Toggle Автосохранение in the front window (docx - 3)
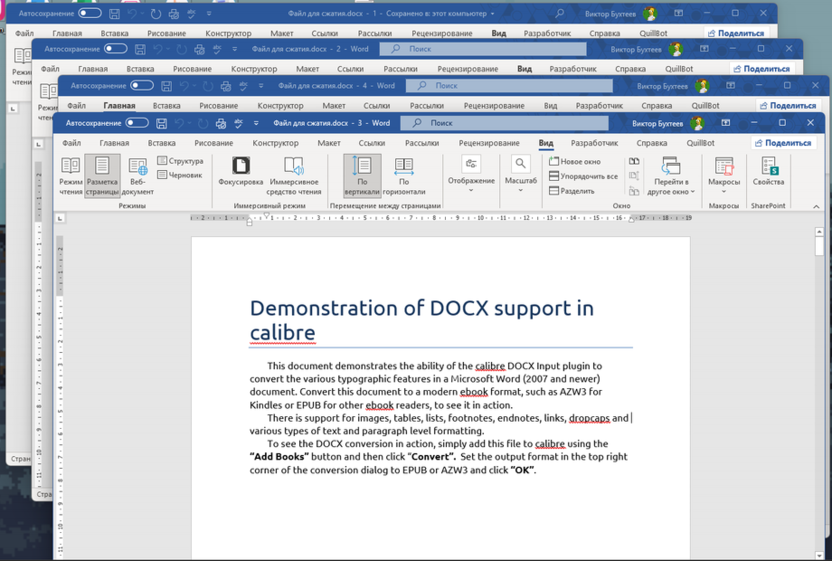Viewport: 832px width, 561px height. click(x=136, y=123)
